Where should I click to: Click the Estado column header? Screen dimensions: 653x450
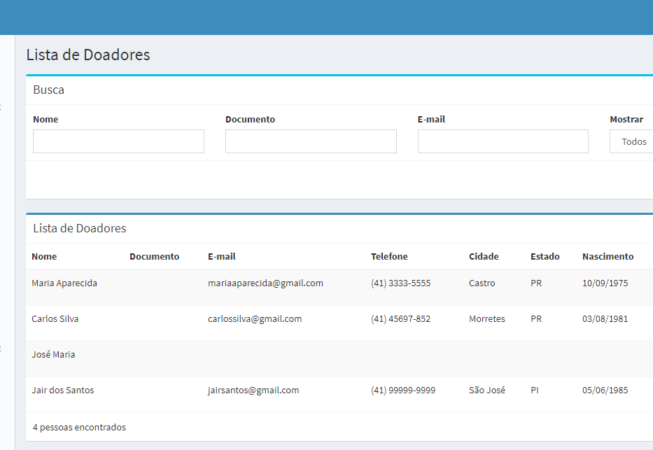pos(545,257)
